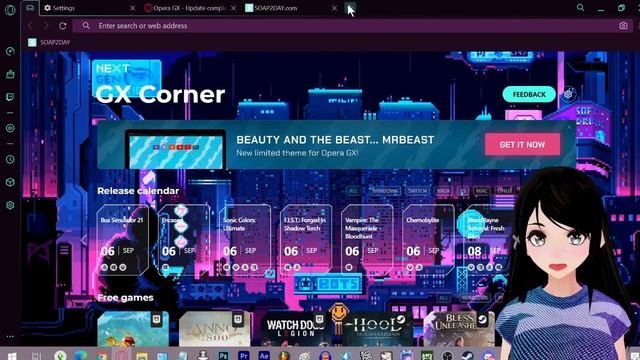Open Google Chrome from the taskbar
The image size is (640, 360).
(101, 356)
